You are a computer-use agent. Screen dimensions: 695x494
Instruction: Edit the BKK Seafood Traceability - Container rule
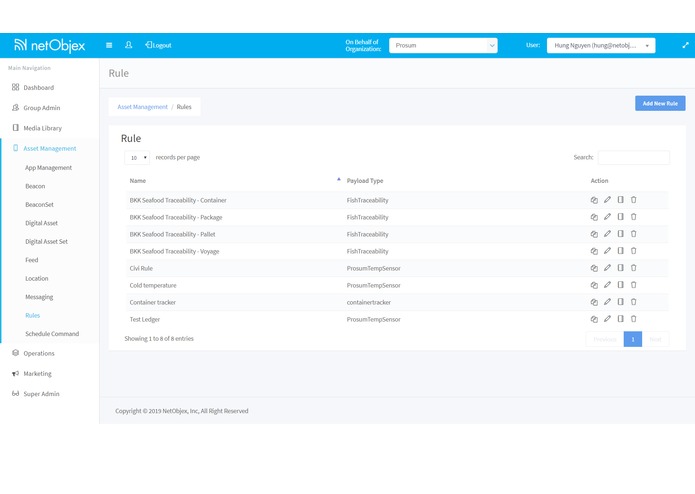(x=607, y=200)
